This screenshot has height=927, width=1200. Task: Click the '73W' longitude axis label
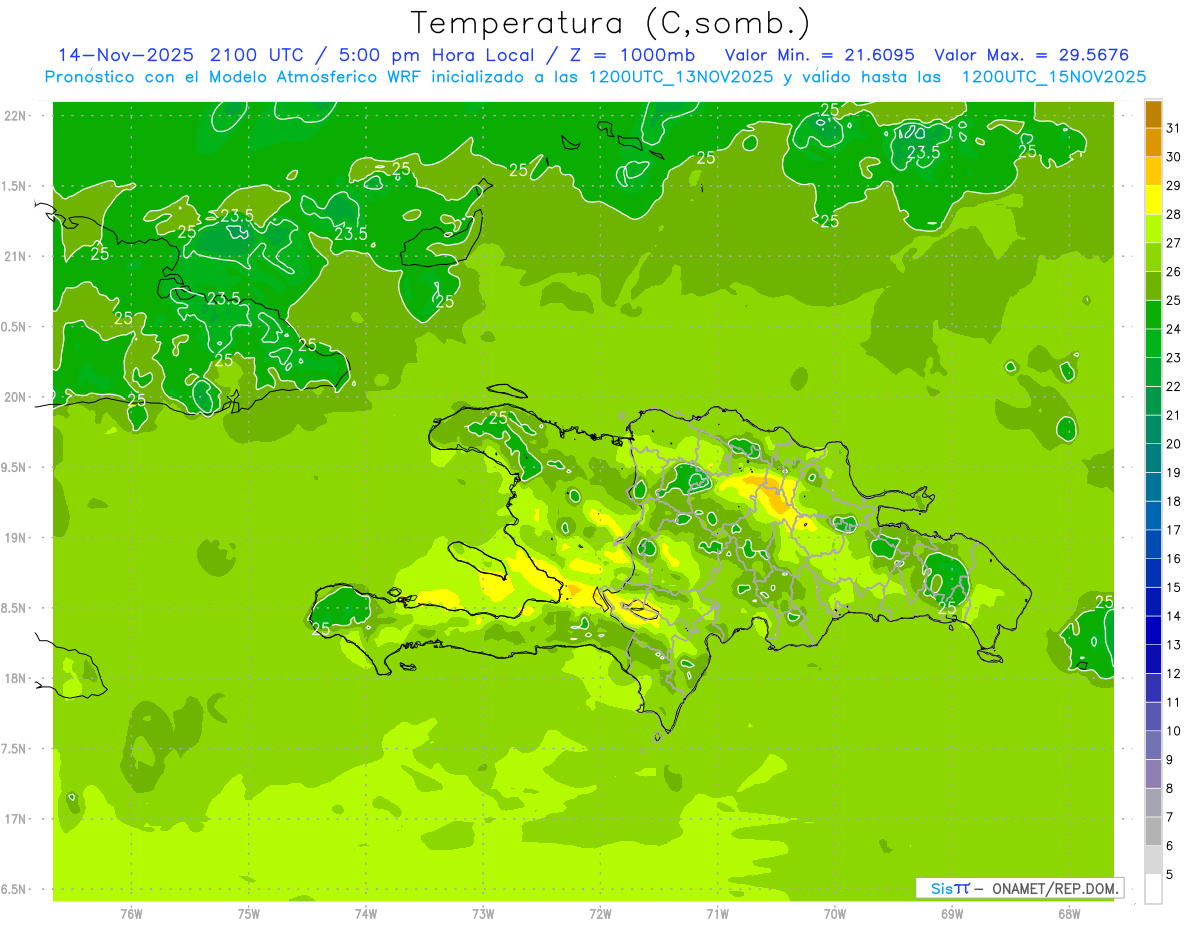click(483, 913)
